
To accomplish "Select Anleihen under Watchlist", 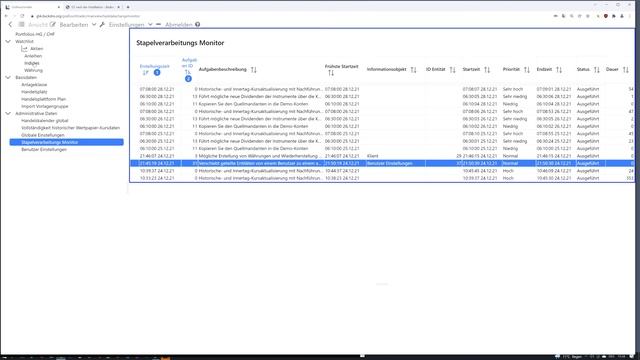I will point(33,56).
